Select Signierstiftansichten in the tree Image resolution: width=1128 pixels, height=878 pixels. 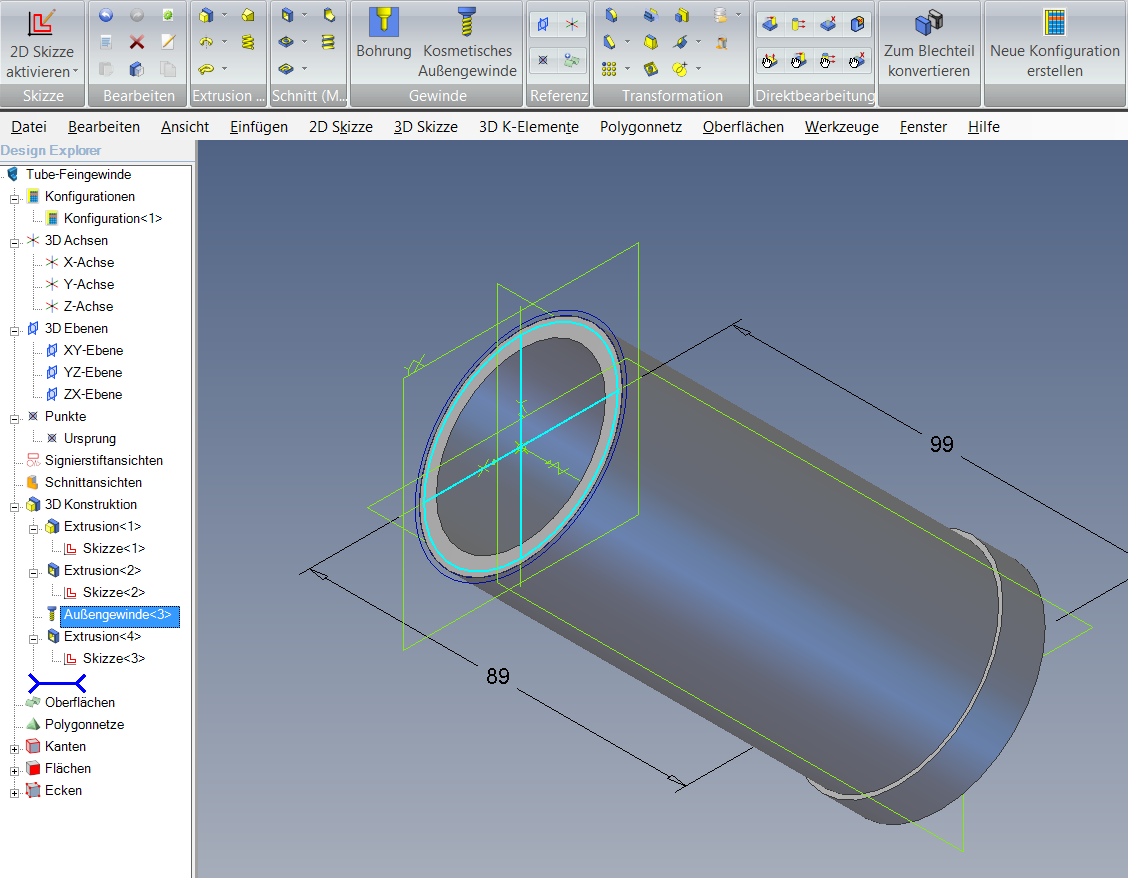coord(104,460)
